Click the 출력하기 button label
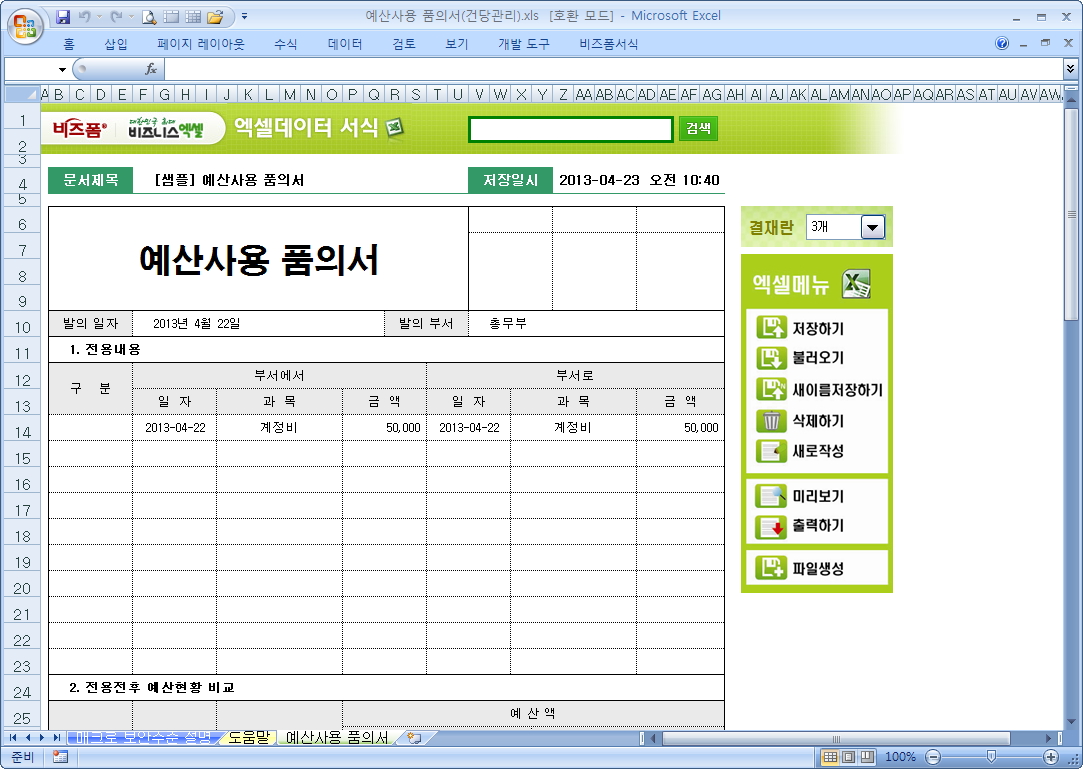 (818, 526)
